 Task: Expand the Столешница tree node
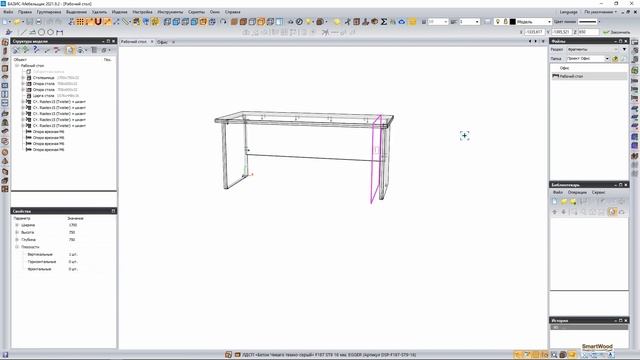pos(23,78)
